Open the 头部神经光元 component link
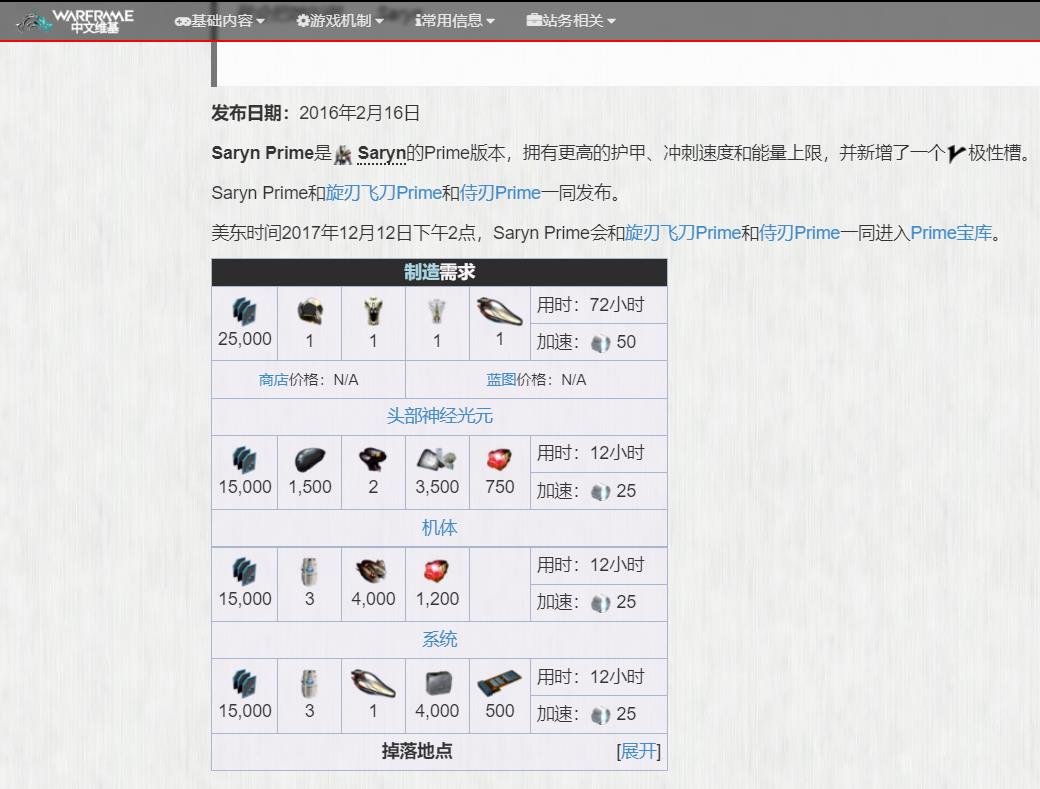Image resolution: width=1040 pixels, height=789 pixels. (x=440, y=416)
